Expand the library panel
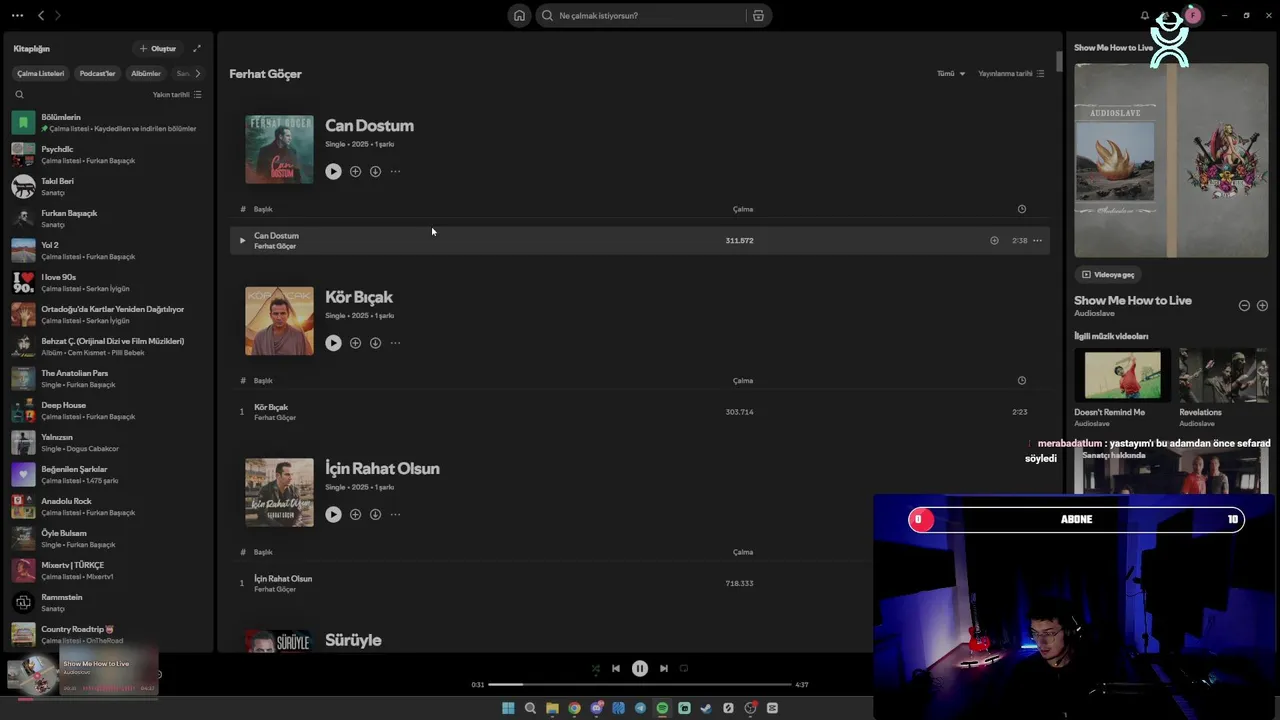 coord(197,48)
